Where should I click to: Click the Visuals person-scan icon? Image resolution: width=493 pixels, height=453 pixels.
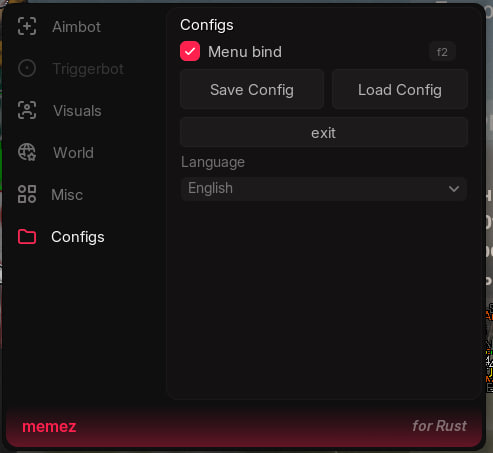(27, 110)
